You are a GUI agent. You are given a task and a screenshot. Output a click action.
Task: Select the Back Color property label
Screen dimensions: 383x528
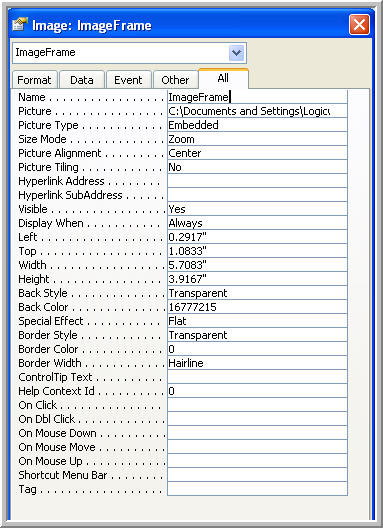pos(43,307)
